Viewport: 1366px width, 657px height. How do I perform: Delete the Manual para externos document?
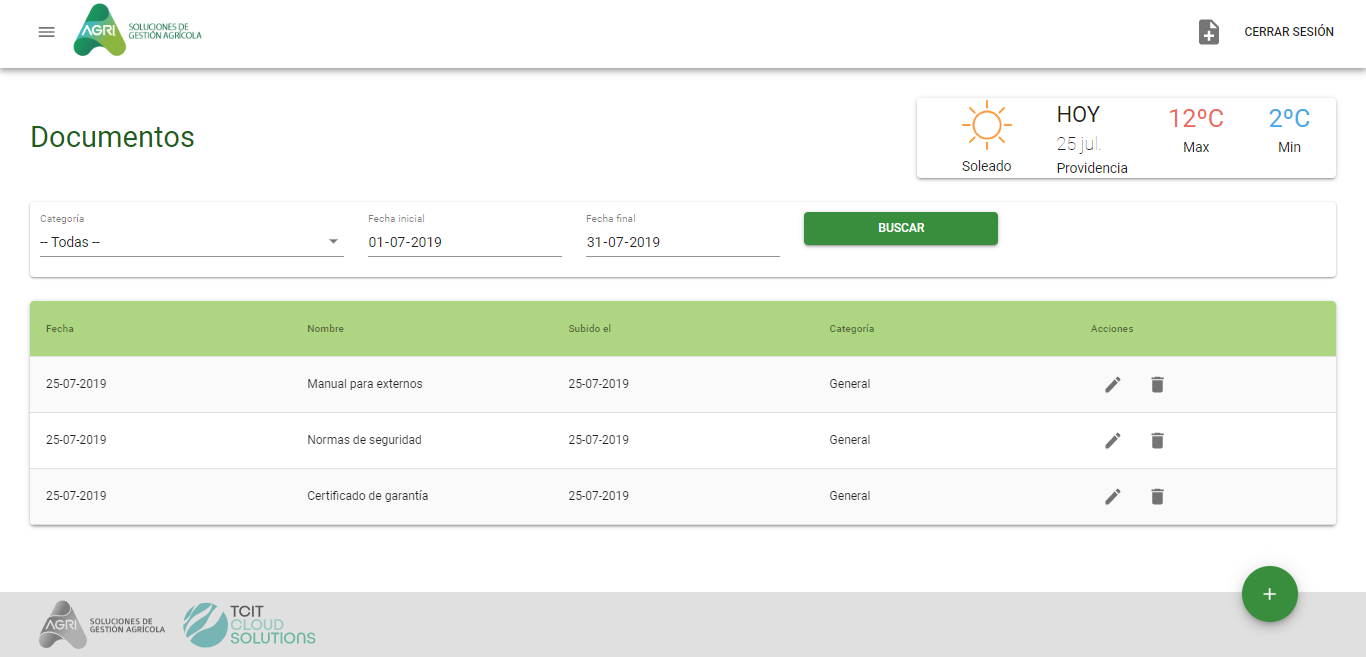[1157, 384]
